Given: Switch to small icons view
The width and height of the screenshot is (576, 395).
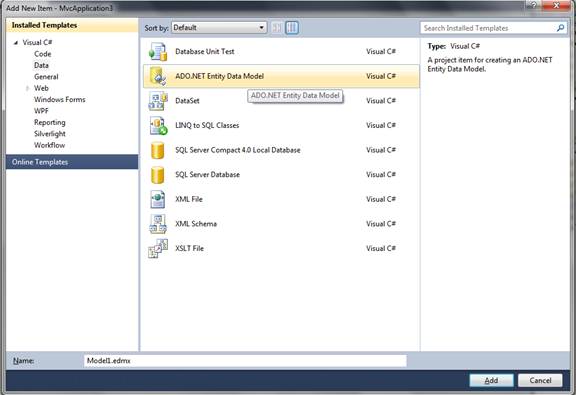Looking at the screenshot, I should point(277,28).
